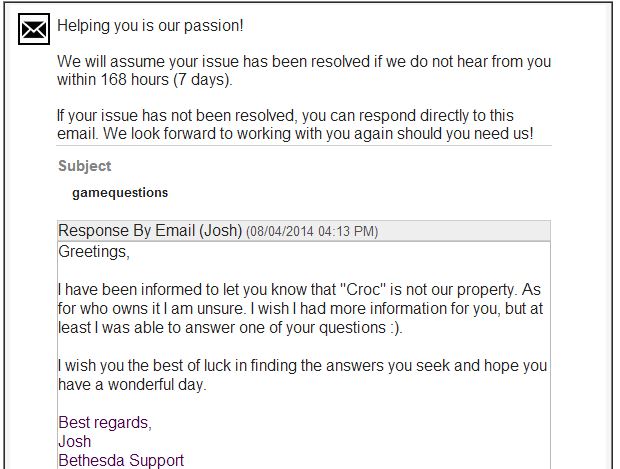Click the "respond directly to this email" sentence
Viewport: 620px width, 469px height.
click(x=285, y=124)
